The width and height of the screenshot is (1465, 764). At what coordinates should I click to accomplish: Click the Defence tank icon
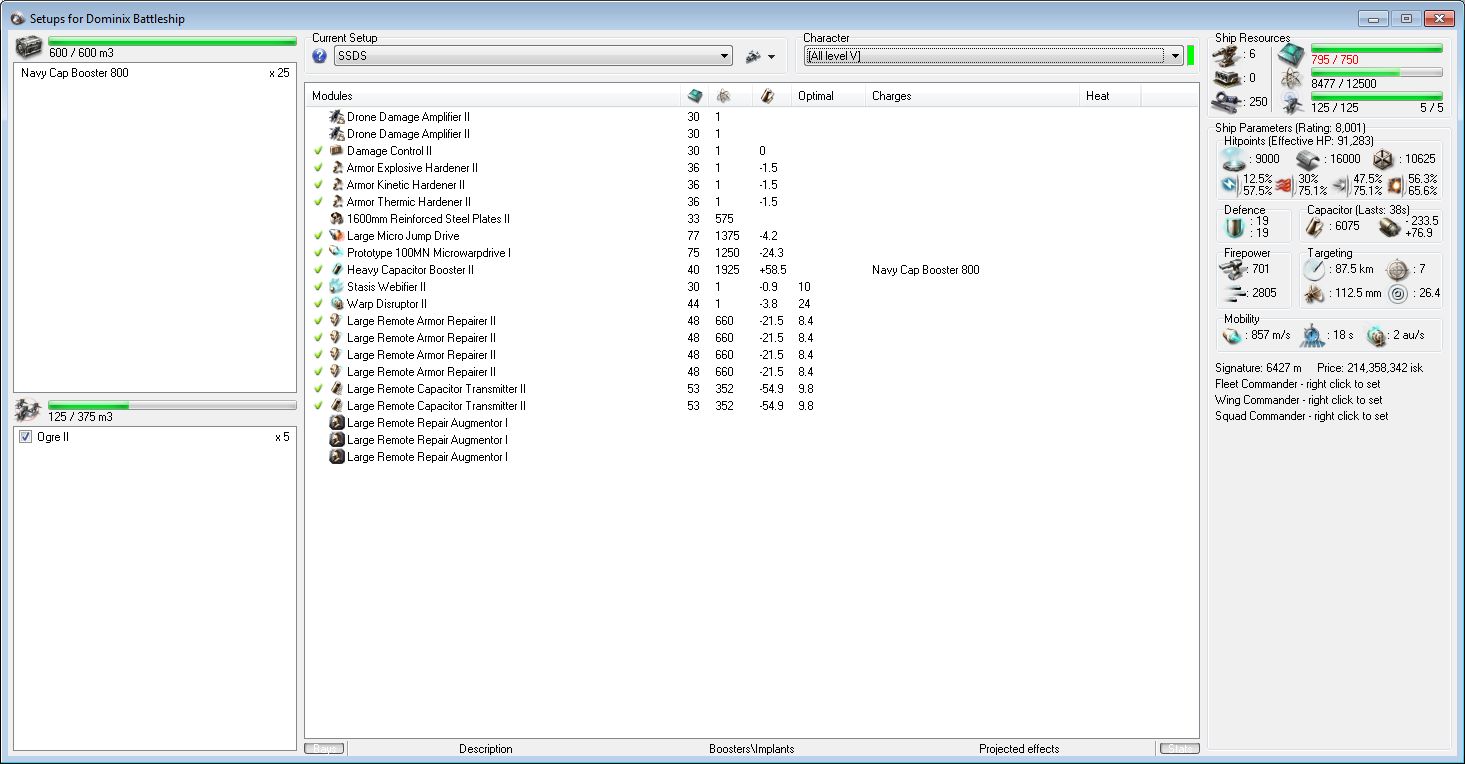pos(1236,227)
